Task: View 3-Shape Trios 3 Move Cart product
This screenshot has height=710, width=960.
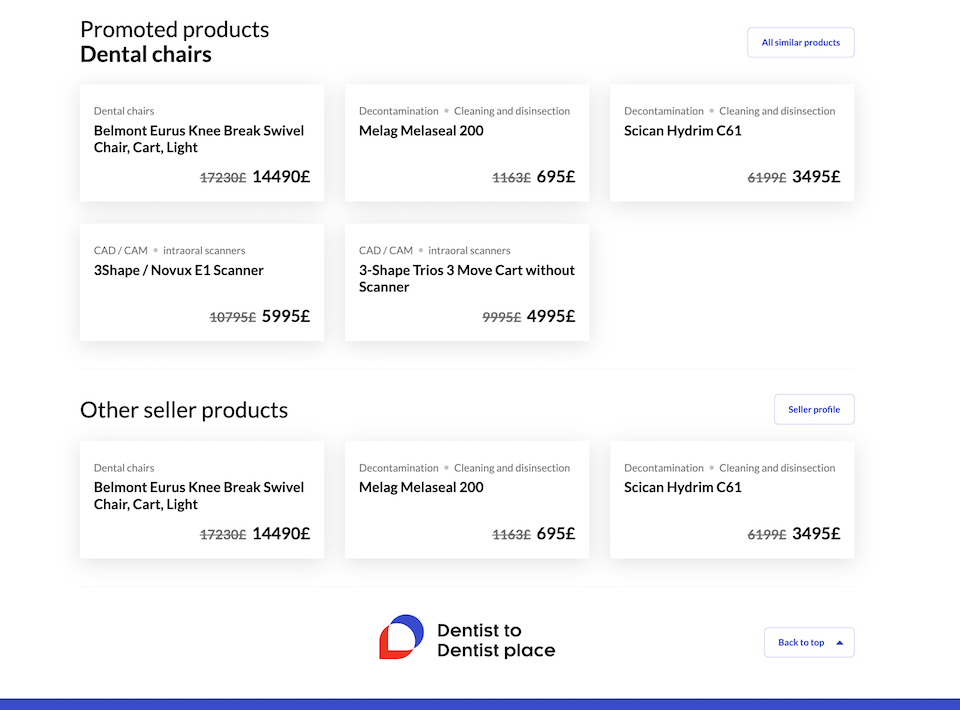Action: 466,278
